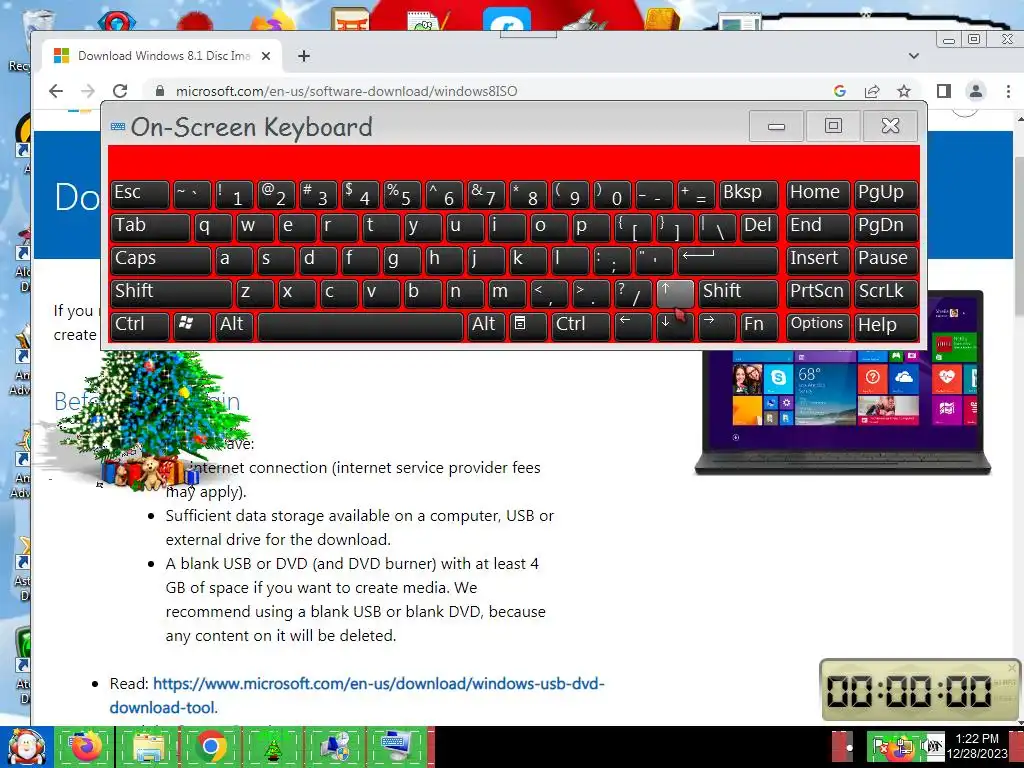Tap the Esc key
This screenshot has height=768, width=1024.
(140, 195)
